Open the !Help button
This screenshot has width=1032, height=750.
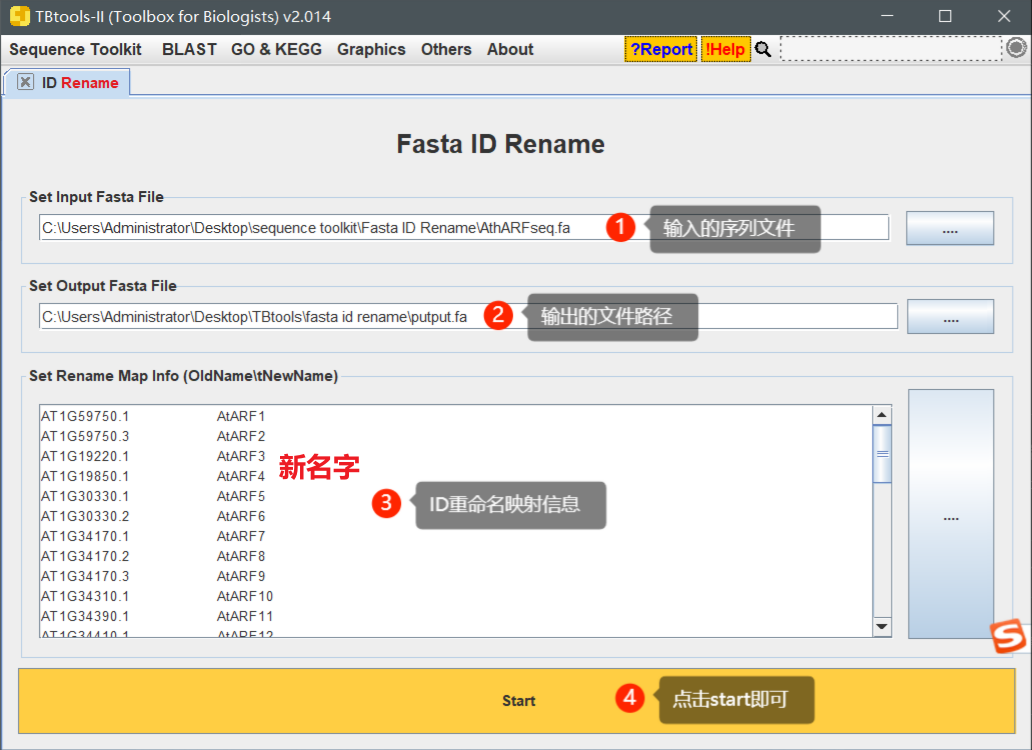(x=725, y=49)
